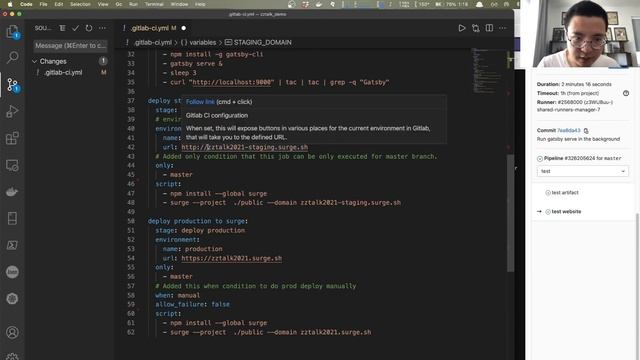Image resolution: width=640 pixels, height=360 pixels.
Task: Open editor more actions ellipsis
Action: (502, 28)
